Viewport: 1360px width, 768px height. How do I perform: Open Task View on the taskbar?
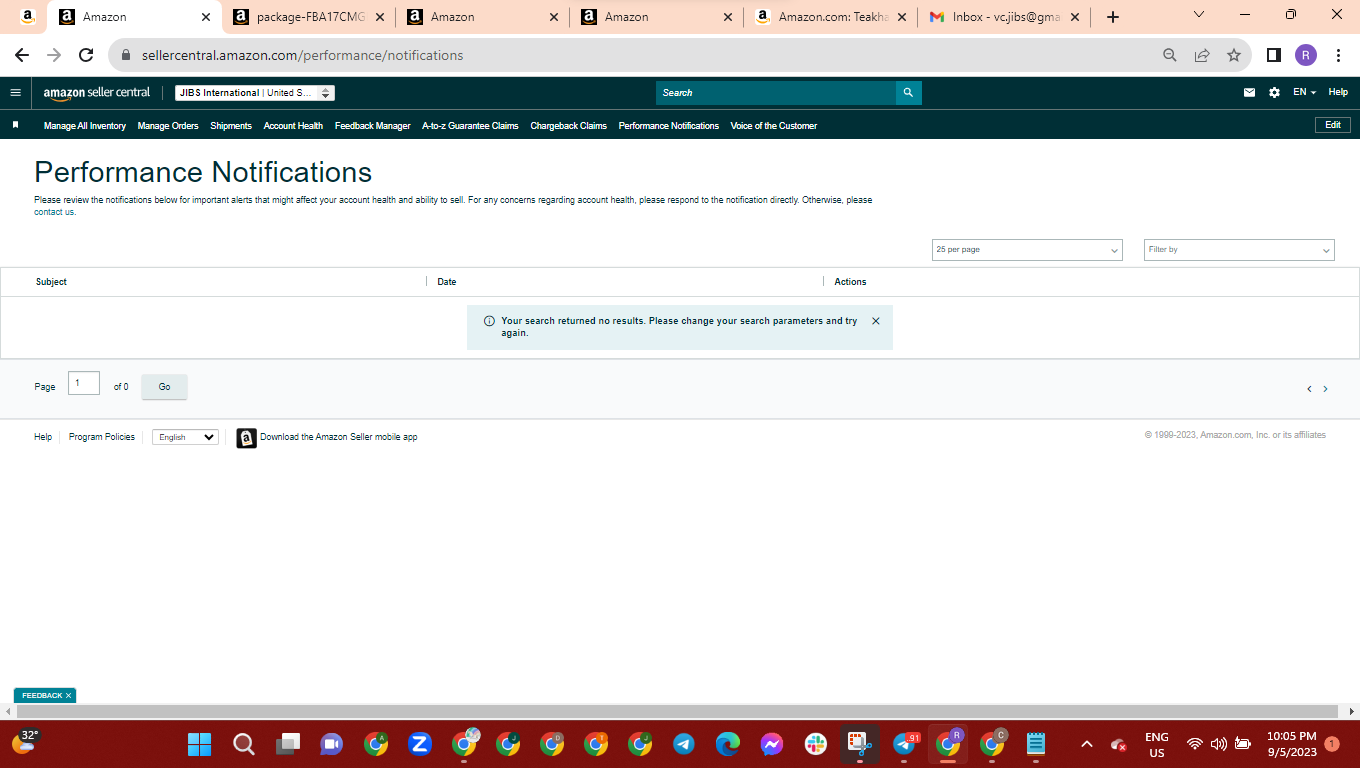(288, 744)
